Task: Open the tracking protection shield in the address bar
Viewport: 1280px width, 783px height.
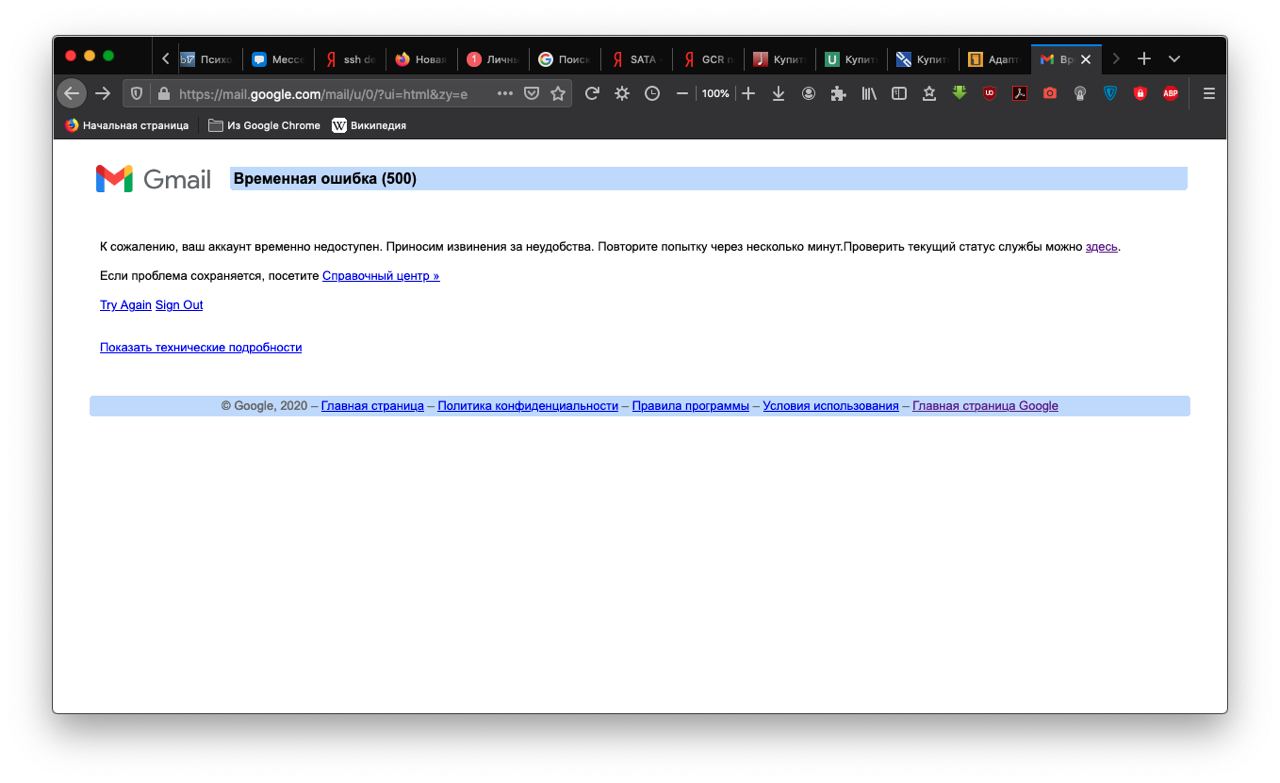Action: point(137,93)
